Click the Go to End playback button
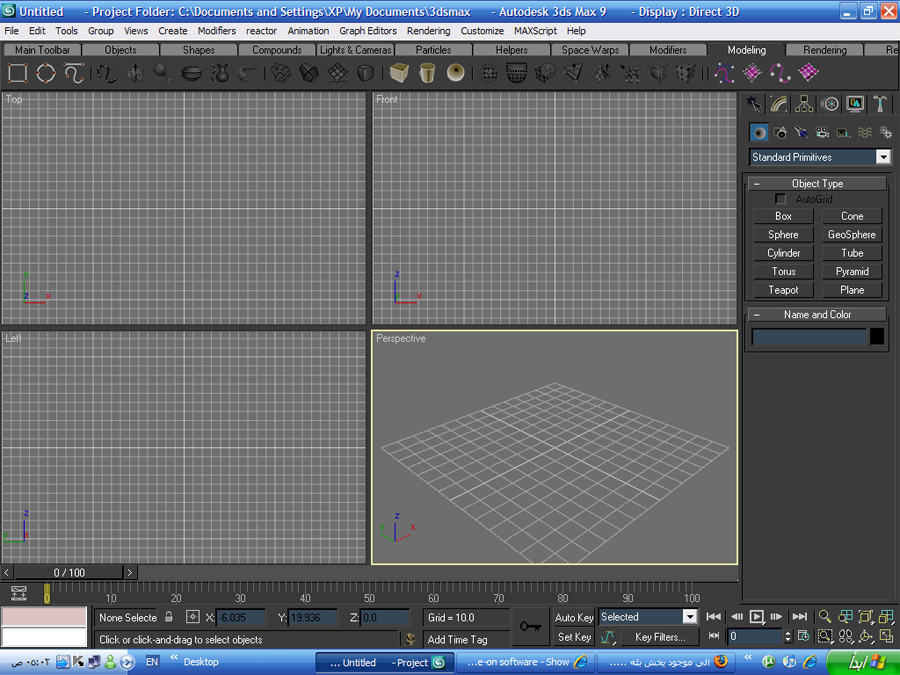 coord(800,617)
